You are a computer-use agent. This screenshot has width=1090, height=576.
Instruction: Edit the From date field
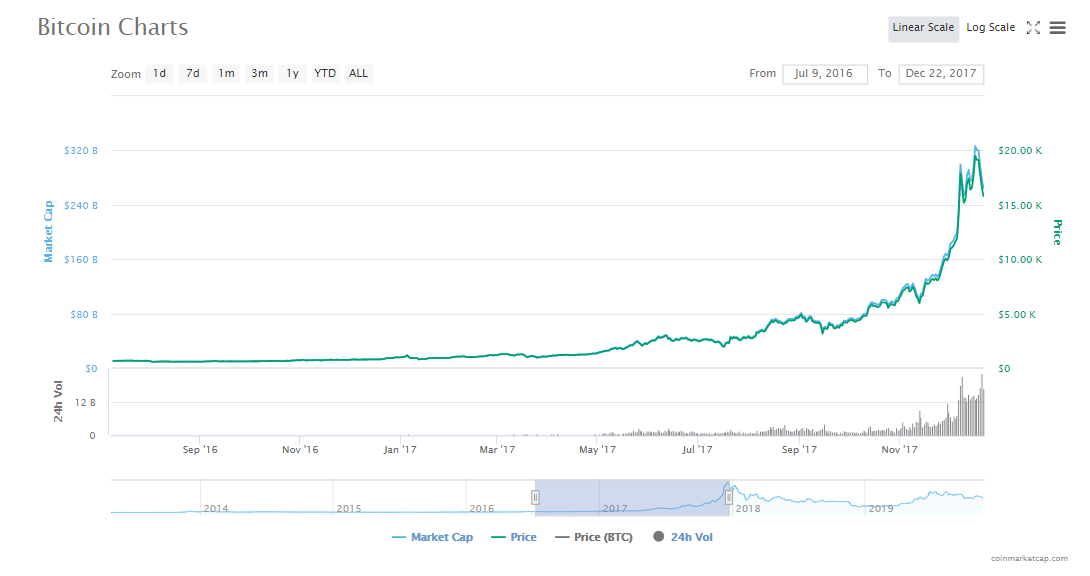(x=824, y=74)
